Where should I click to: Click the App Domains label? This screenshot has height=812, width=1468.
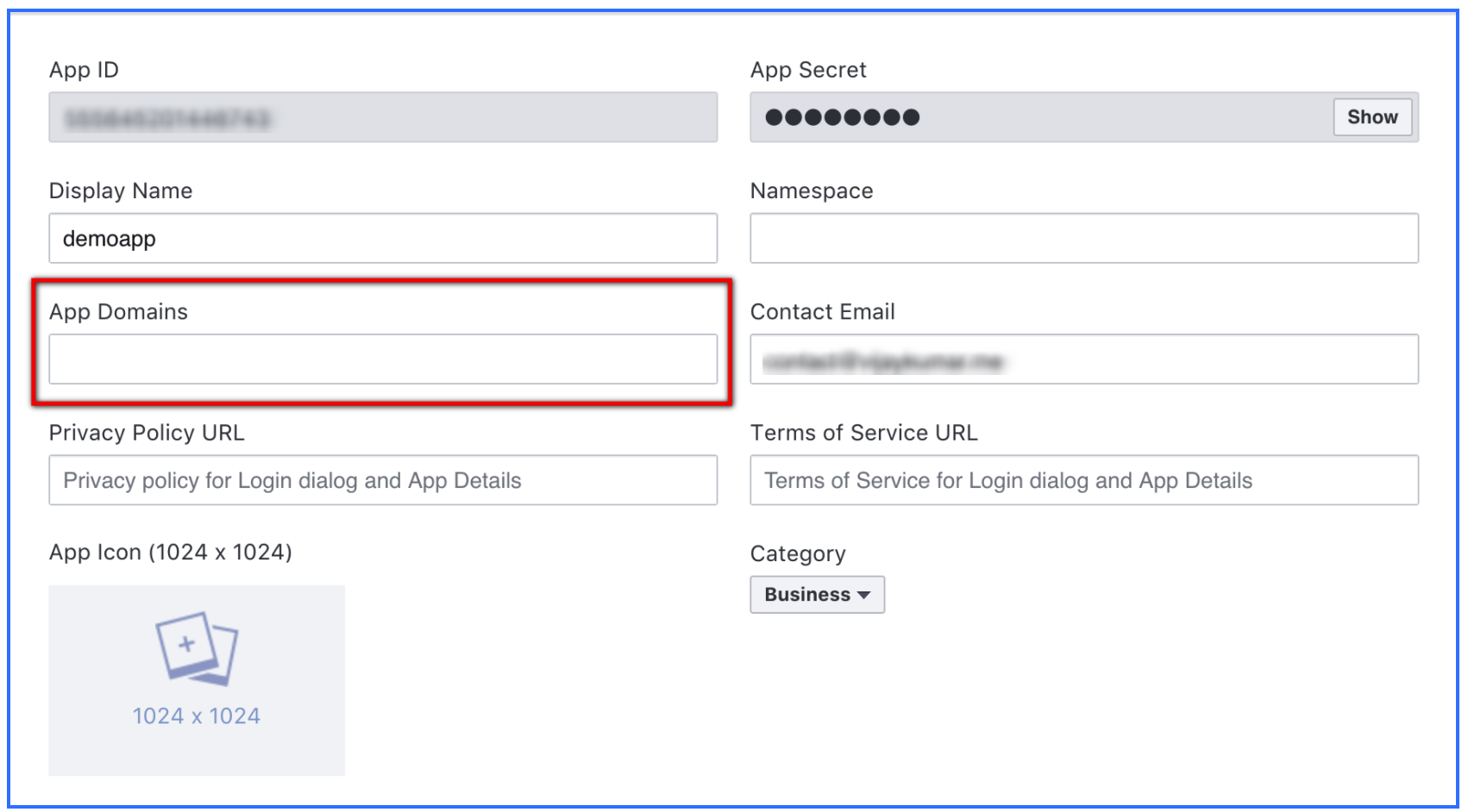point(118,312)
